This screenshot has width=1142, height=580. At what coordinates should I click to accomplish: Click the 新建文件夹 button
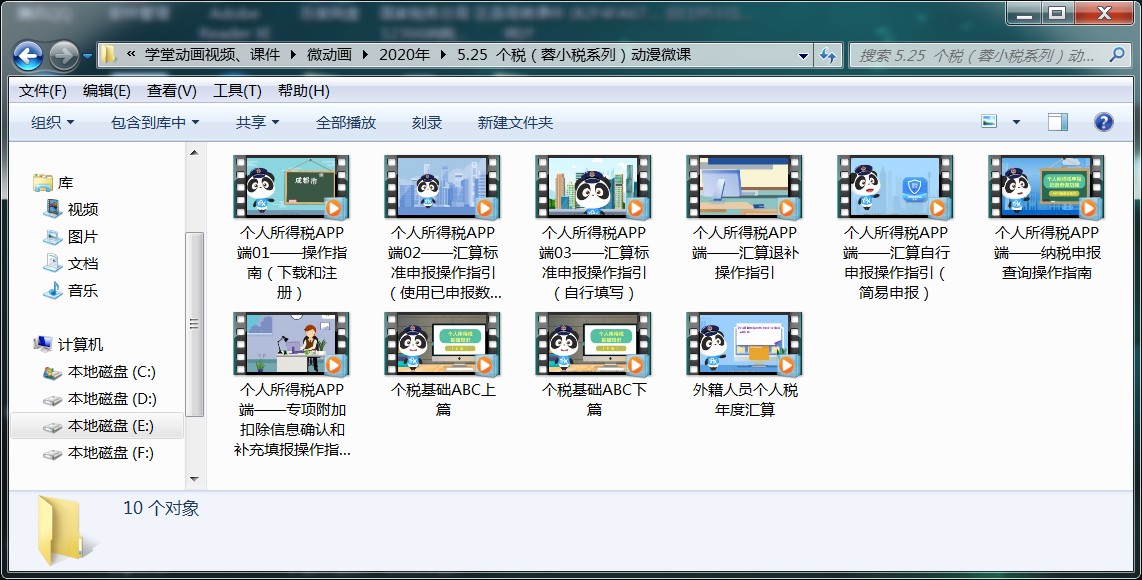click(x=515, y=122)
